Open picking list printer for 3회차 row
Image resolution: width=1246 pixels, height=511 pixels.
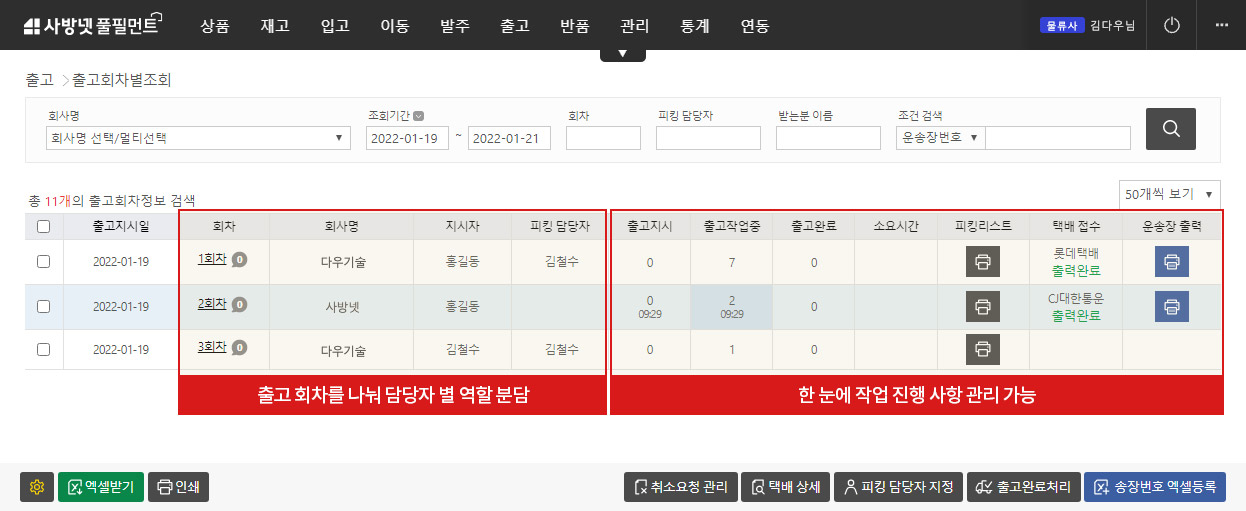point(982,350)
